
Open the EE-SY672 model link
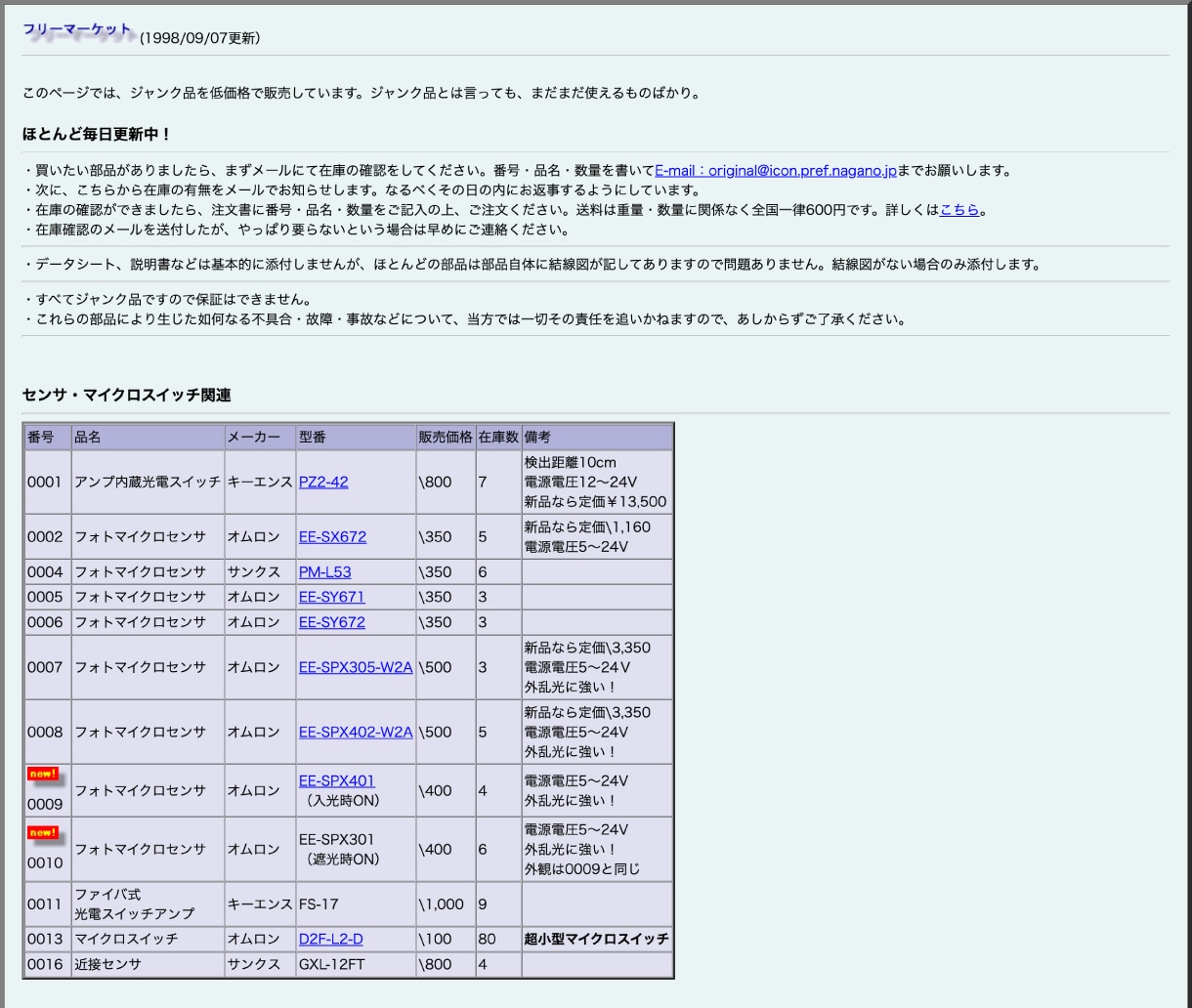tap(331, 622)
